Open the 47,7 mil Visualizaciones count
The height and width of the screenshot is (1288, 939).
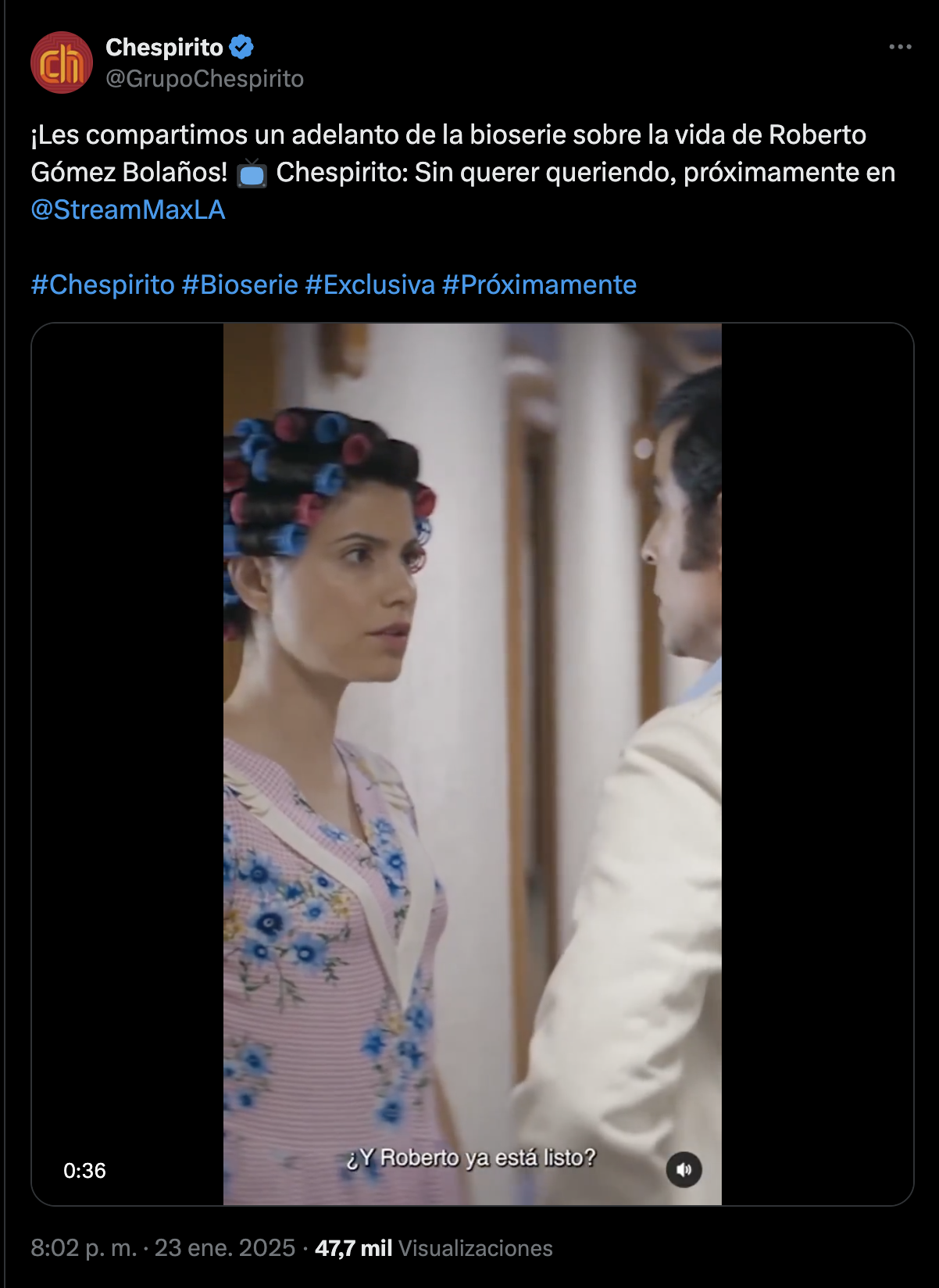pyautogui.click(x=434, y=1247)
